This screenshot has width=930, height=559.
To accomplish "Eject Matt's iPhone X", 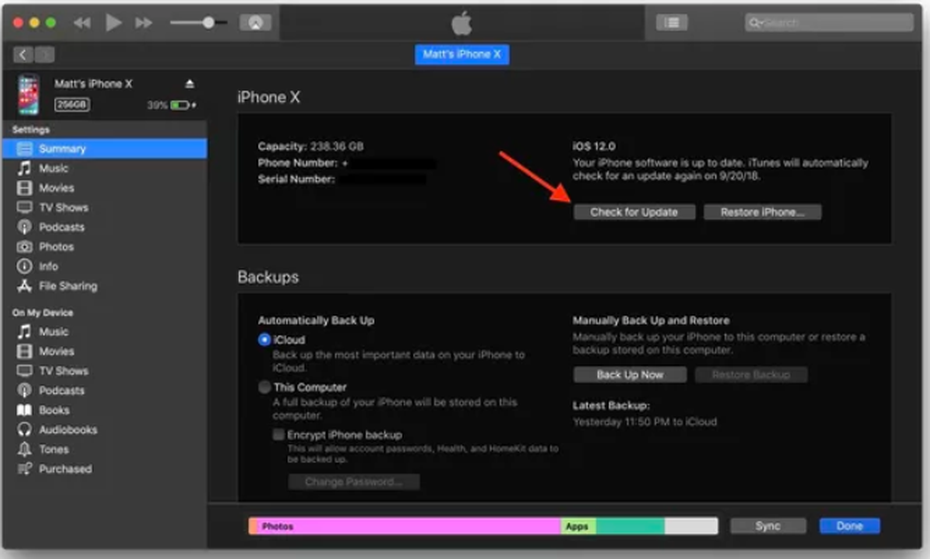I will tap(189, 84).
